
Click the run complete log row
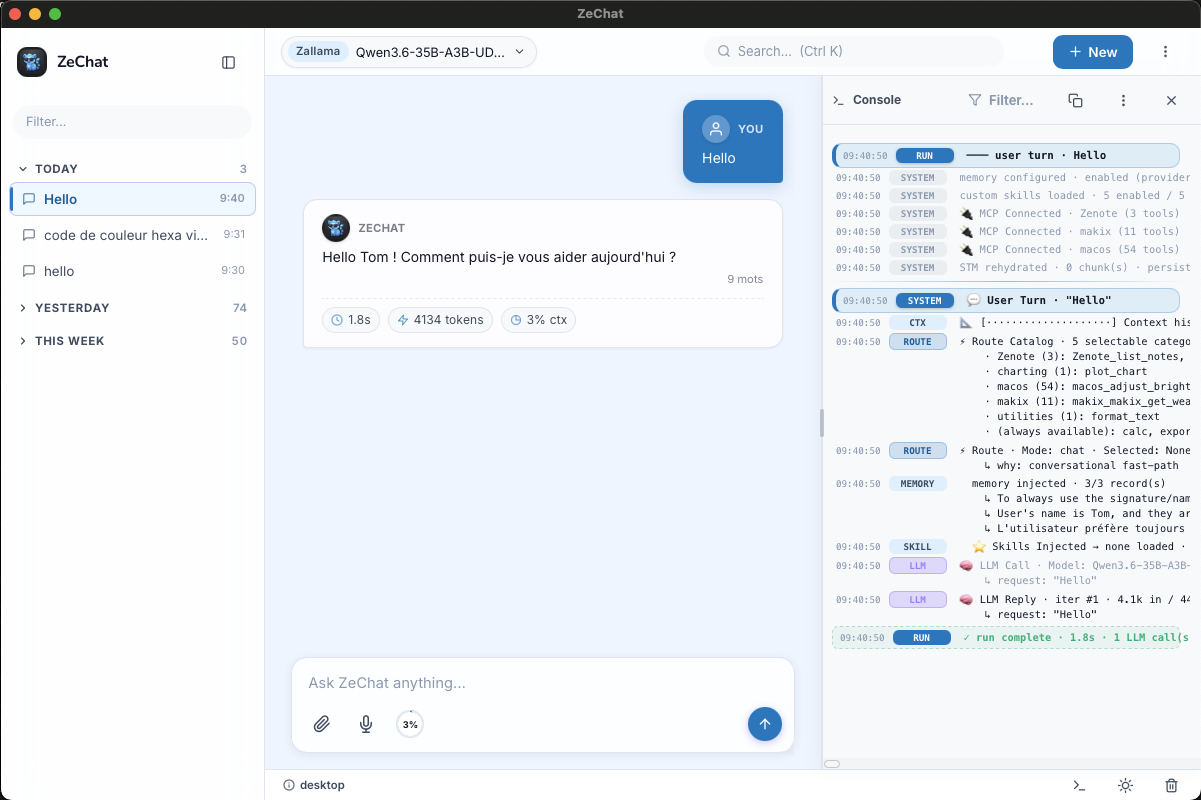[1006, 637]
